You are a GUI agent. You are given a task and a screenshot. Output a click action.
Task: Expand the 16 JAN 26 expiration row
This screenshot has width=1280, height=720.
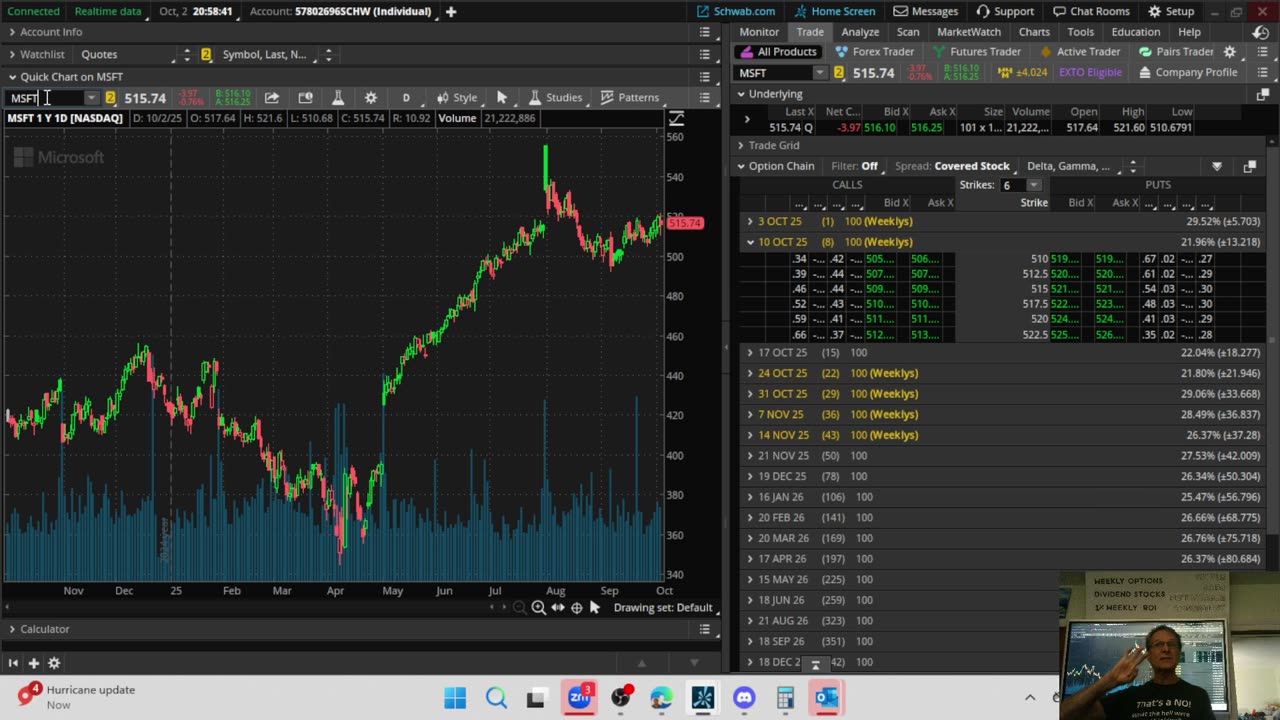[x=750, y=497]
